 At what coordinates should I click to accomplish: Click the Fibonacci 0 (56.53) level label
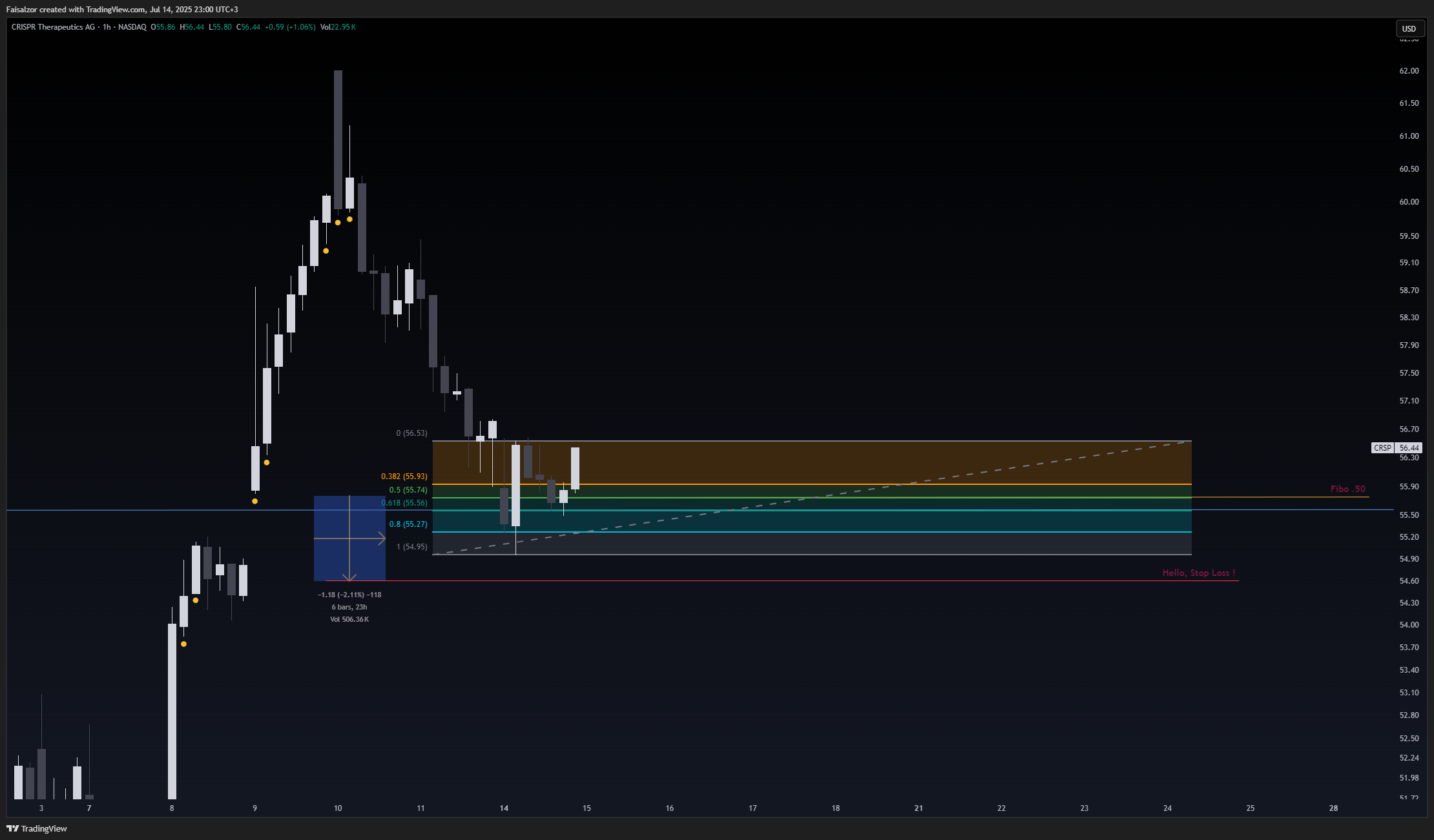coord(411,433)
